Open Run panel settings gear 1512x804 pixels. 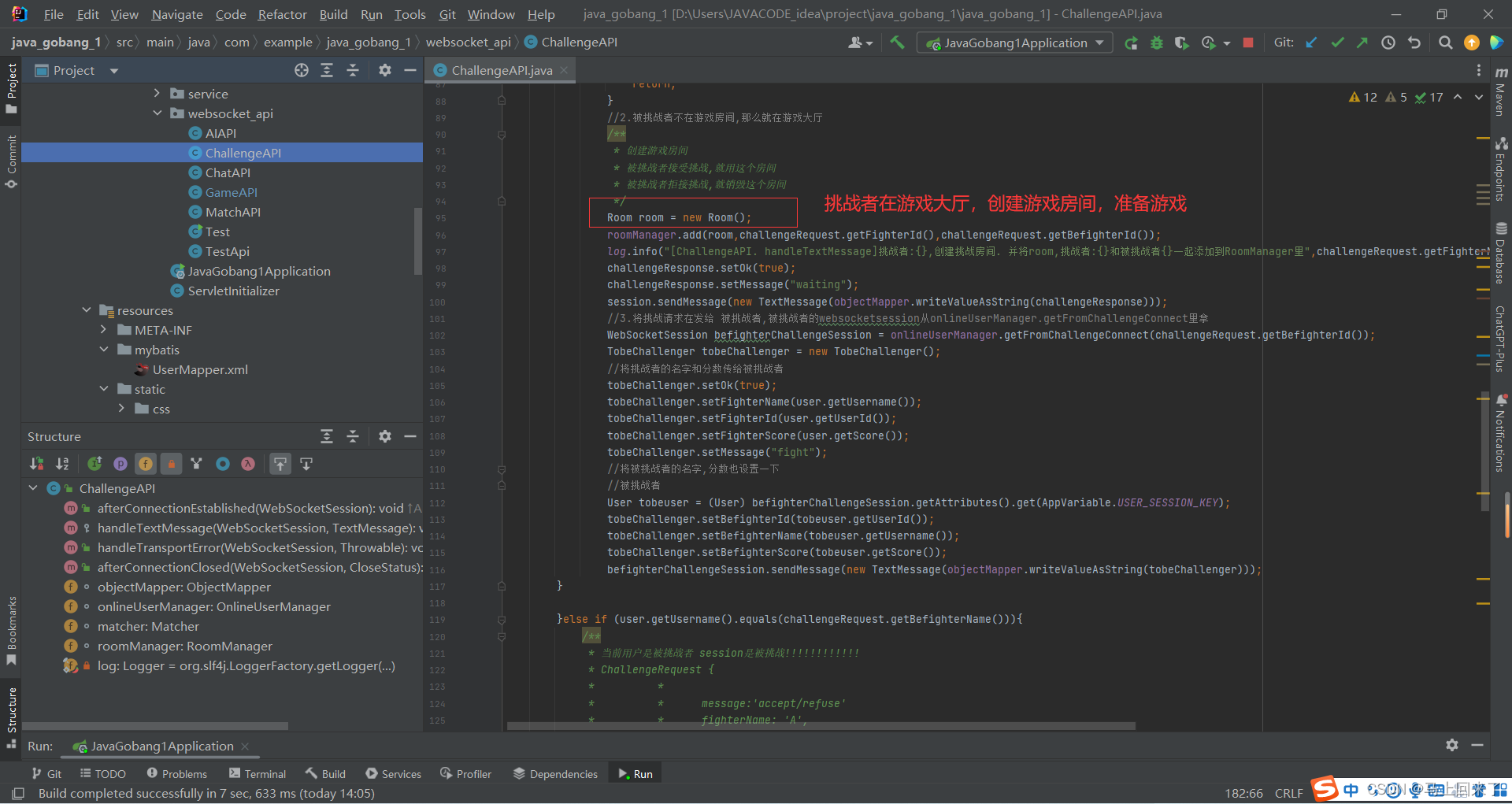click(1452, 745)
